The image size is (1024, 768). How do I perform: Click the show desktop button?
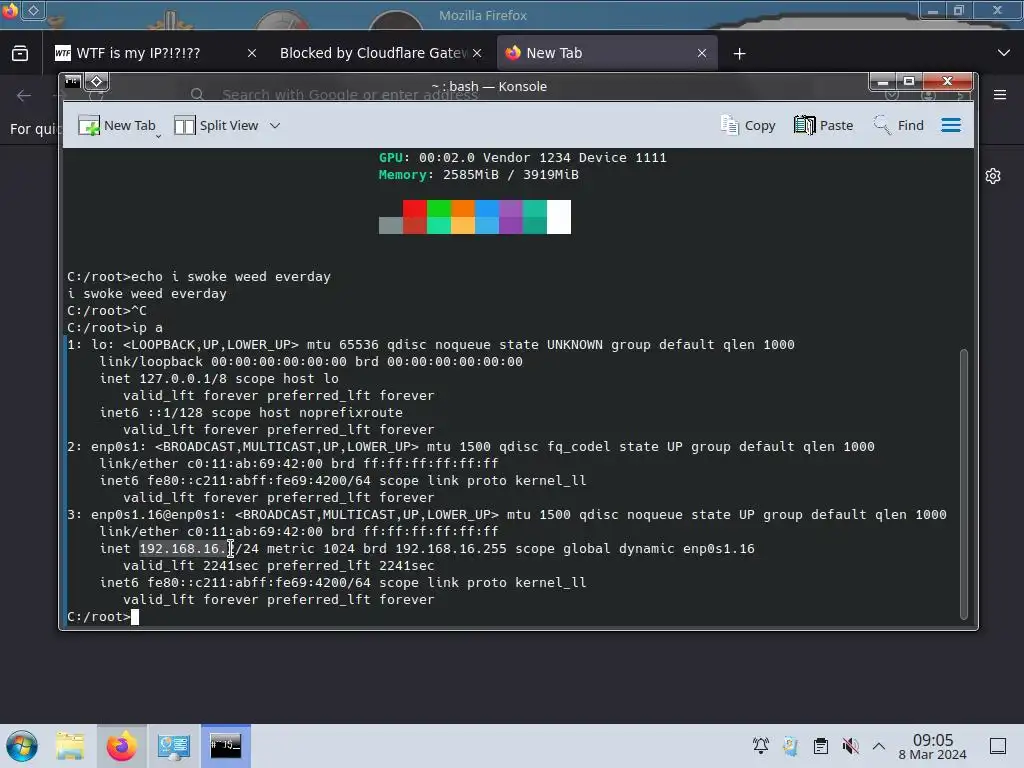(998, 746)
